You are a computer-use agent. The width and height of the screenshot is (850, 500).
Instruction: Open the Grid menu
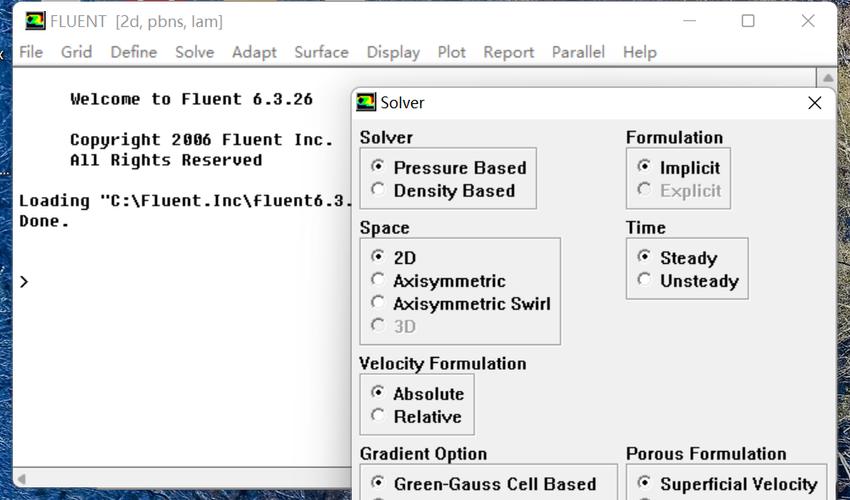(x=76, y=52)
